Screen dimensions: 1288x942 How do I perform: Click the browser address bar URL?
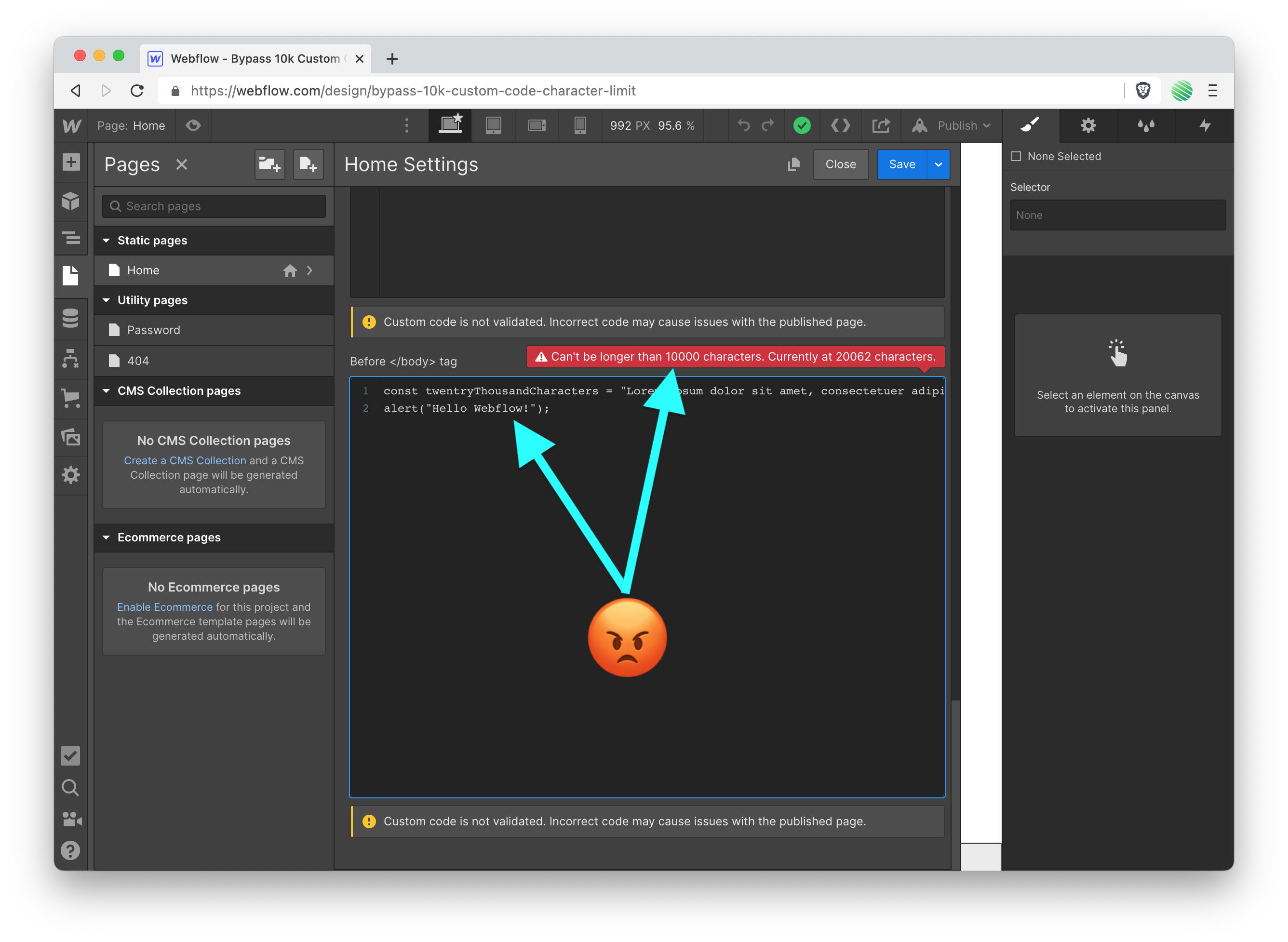413,91
